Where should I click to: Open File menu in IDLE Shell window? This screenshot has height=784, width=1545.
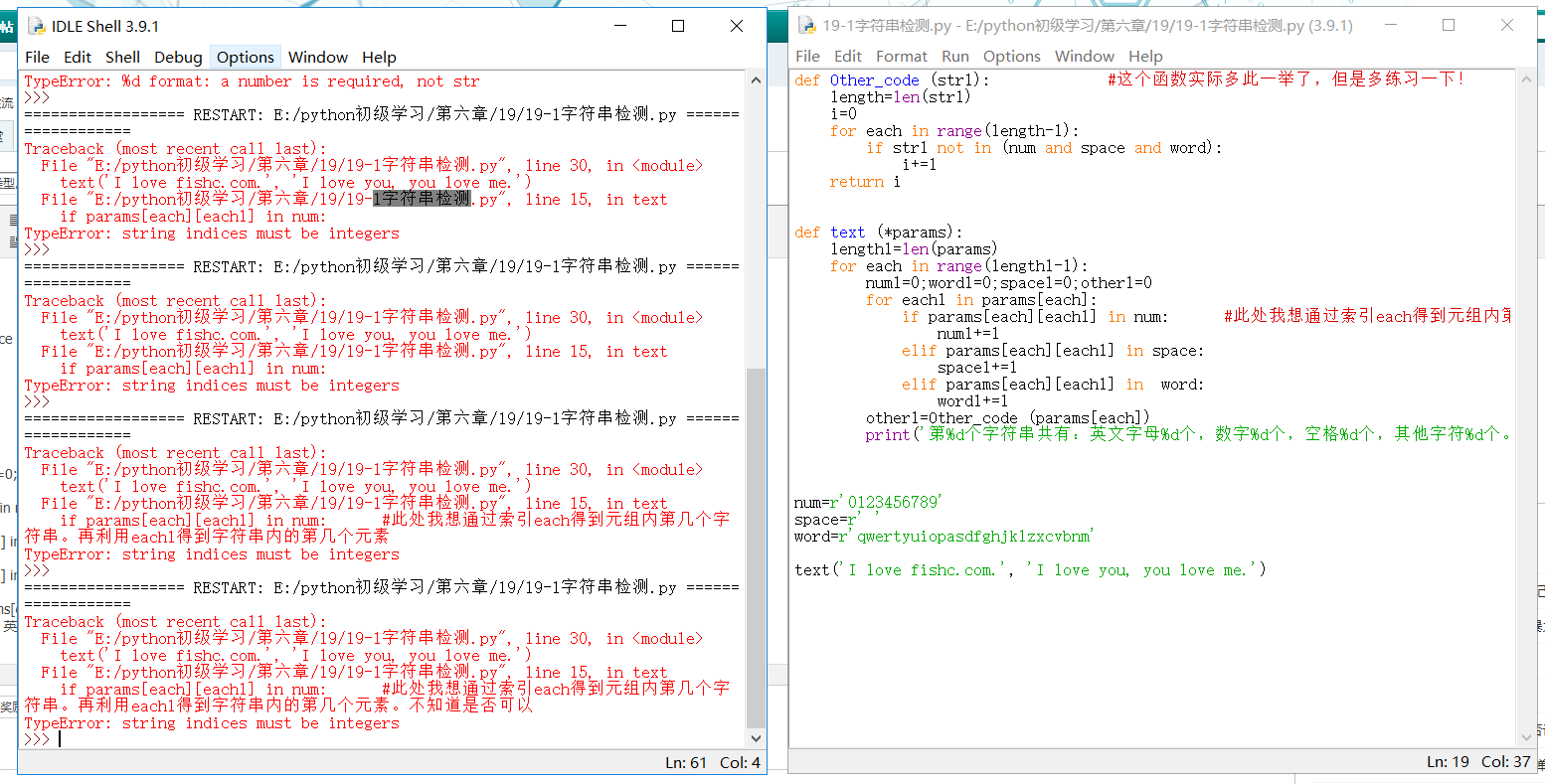[x=37, y=58]
